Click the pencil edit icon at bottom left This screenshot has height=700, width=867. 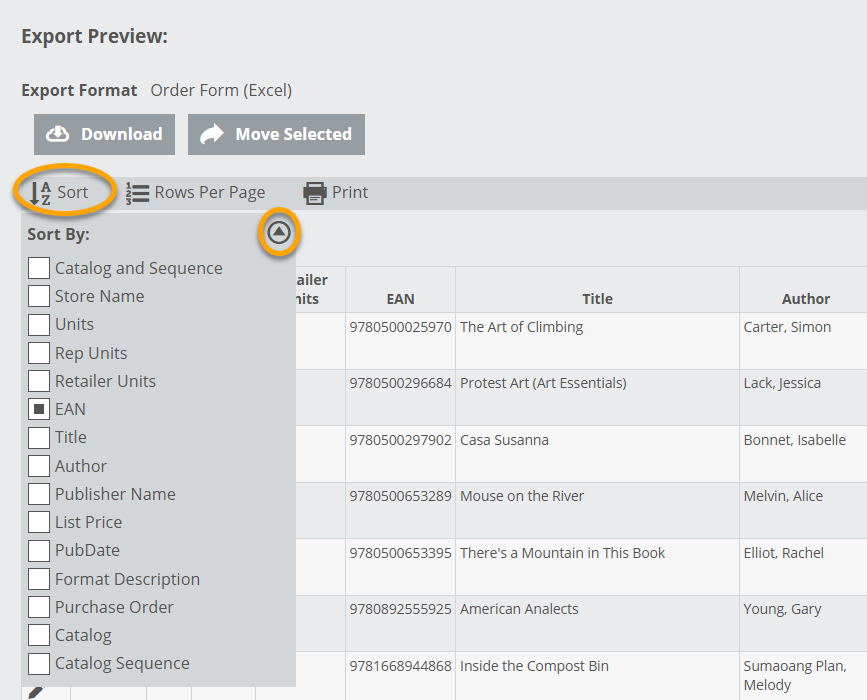(x=35, y=692)
